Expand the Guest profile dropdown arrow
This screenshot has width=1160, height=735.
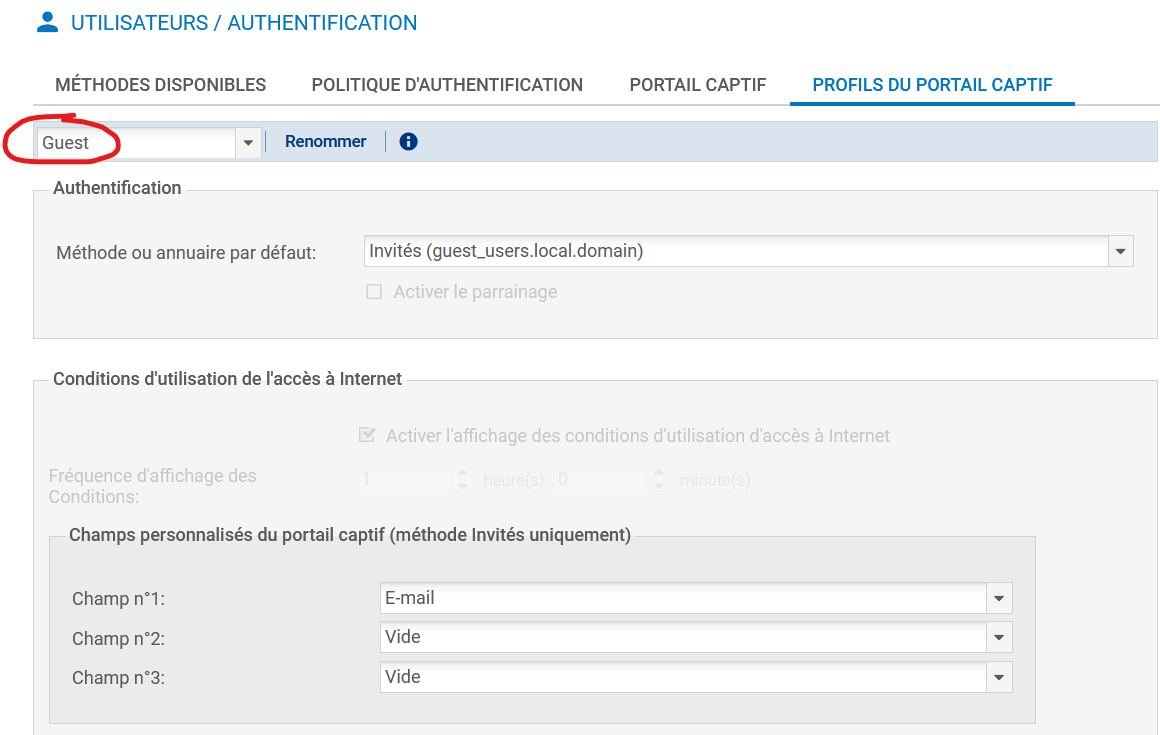tap(249, 143)
